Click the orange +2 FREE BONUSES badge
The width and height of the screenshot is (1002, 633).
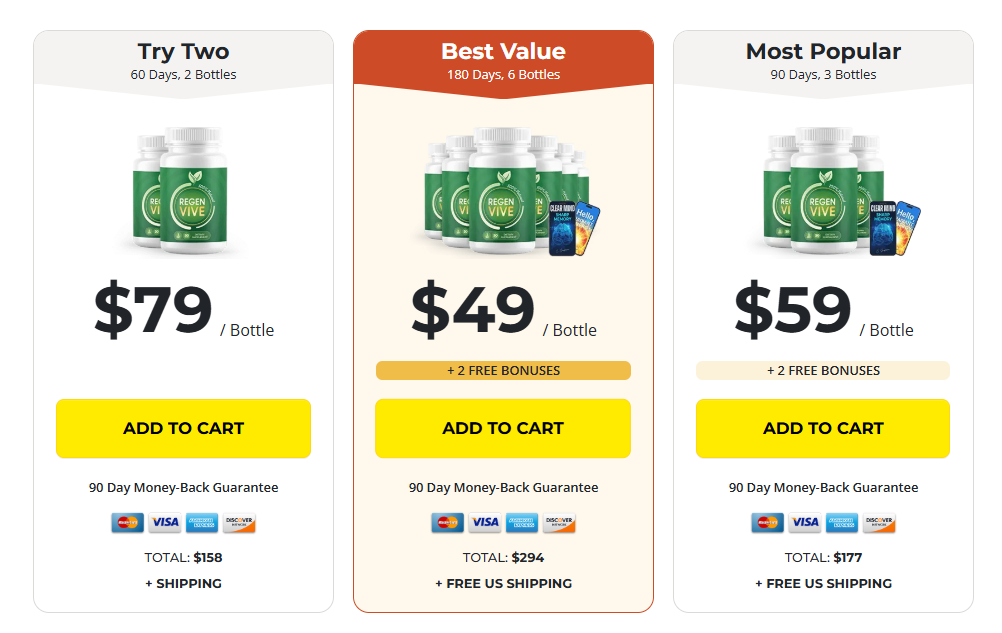(x=503, y=370)
